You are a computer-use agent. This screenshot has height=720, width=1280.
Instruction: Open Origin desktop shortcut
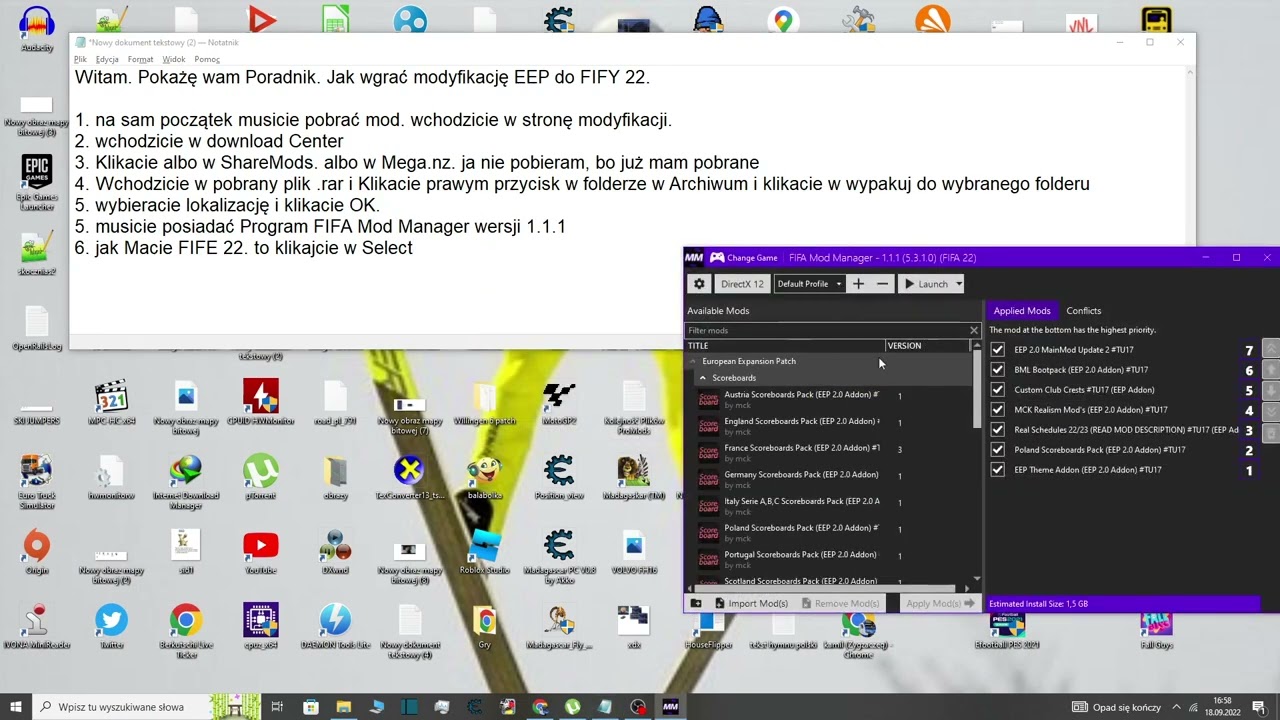coord(37,552)
